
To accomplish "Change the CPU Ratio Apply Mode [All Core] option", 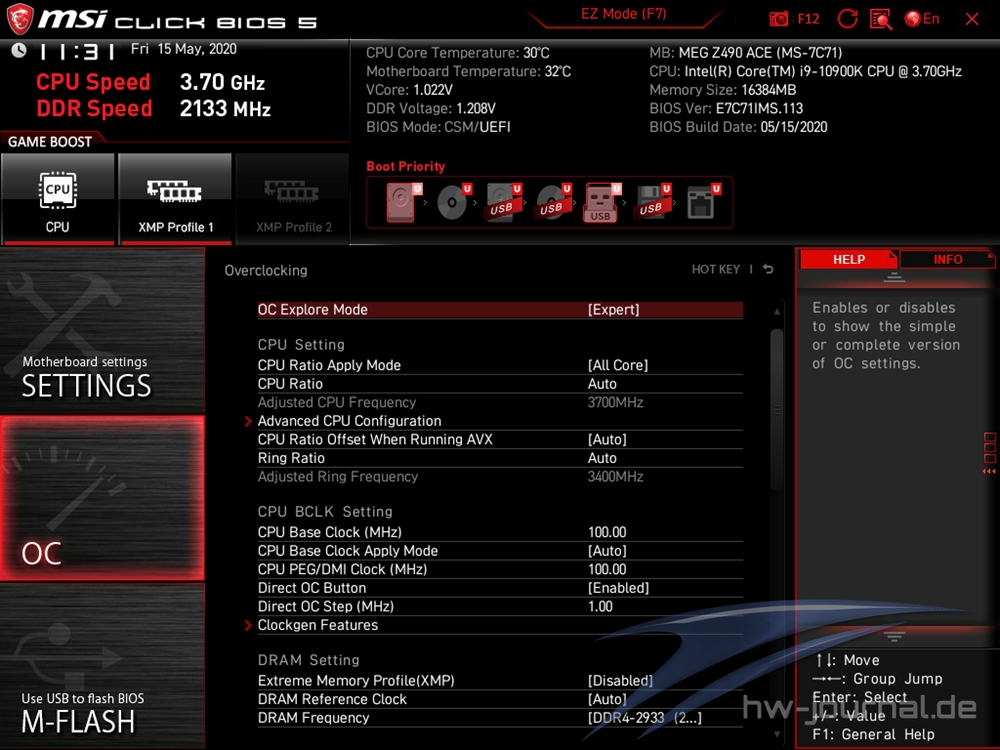I will click(x=500, y=365).
